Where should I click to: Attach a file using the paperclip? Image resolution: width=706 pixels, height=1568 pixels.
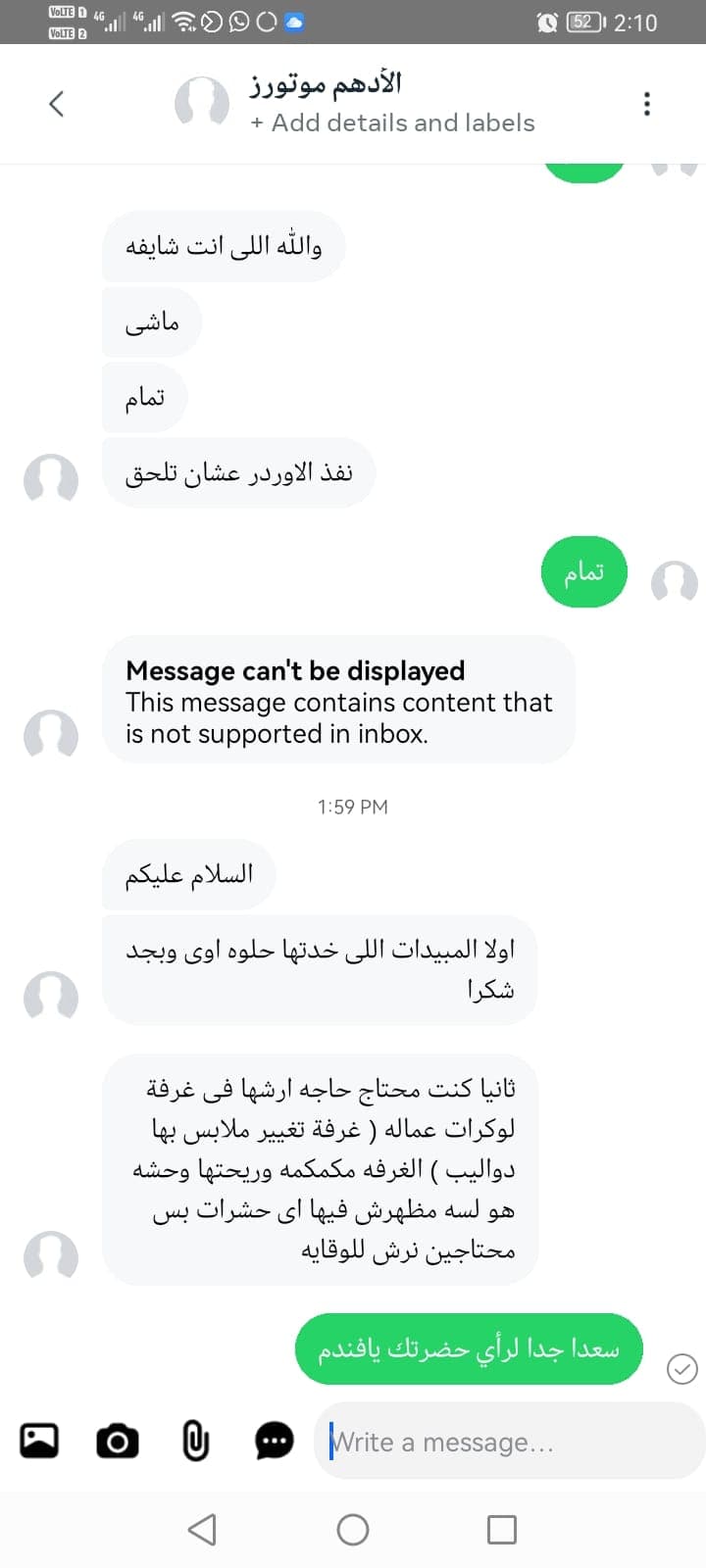click(194, 1441)
